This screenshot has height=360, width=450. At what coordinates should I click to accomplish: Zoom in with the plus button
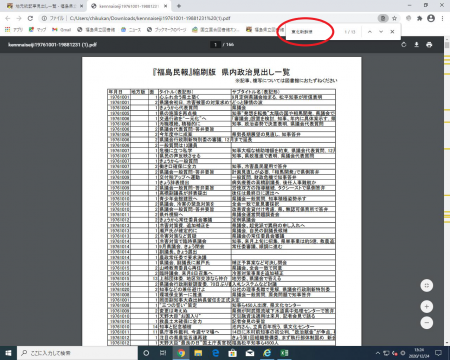pos(427,307)
